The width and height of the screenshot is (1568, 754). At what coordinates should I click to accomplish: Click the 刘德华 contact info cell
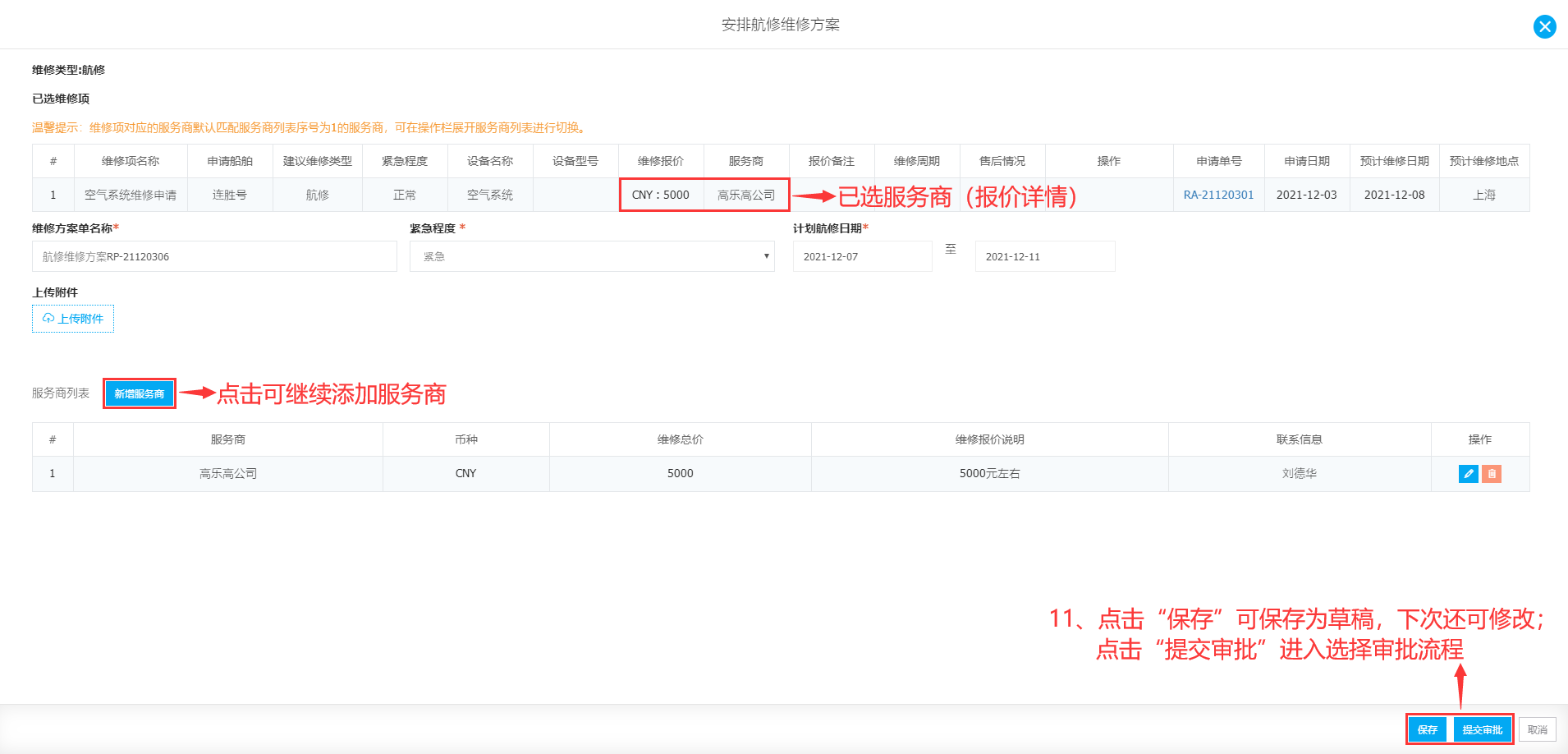1300,473
